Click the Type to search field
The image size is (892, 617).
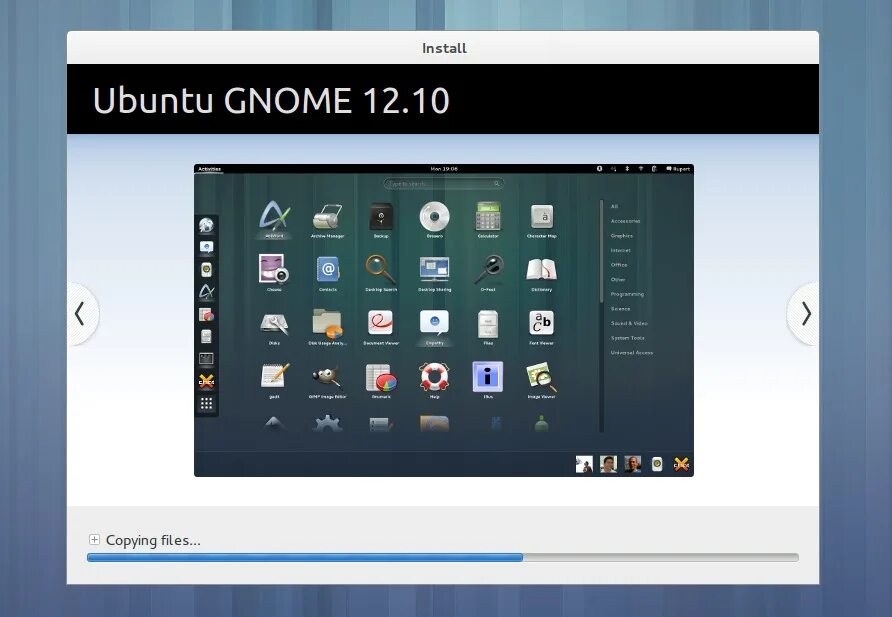tap(444, 184)
